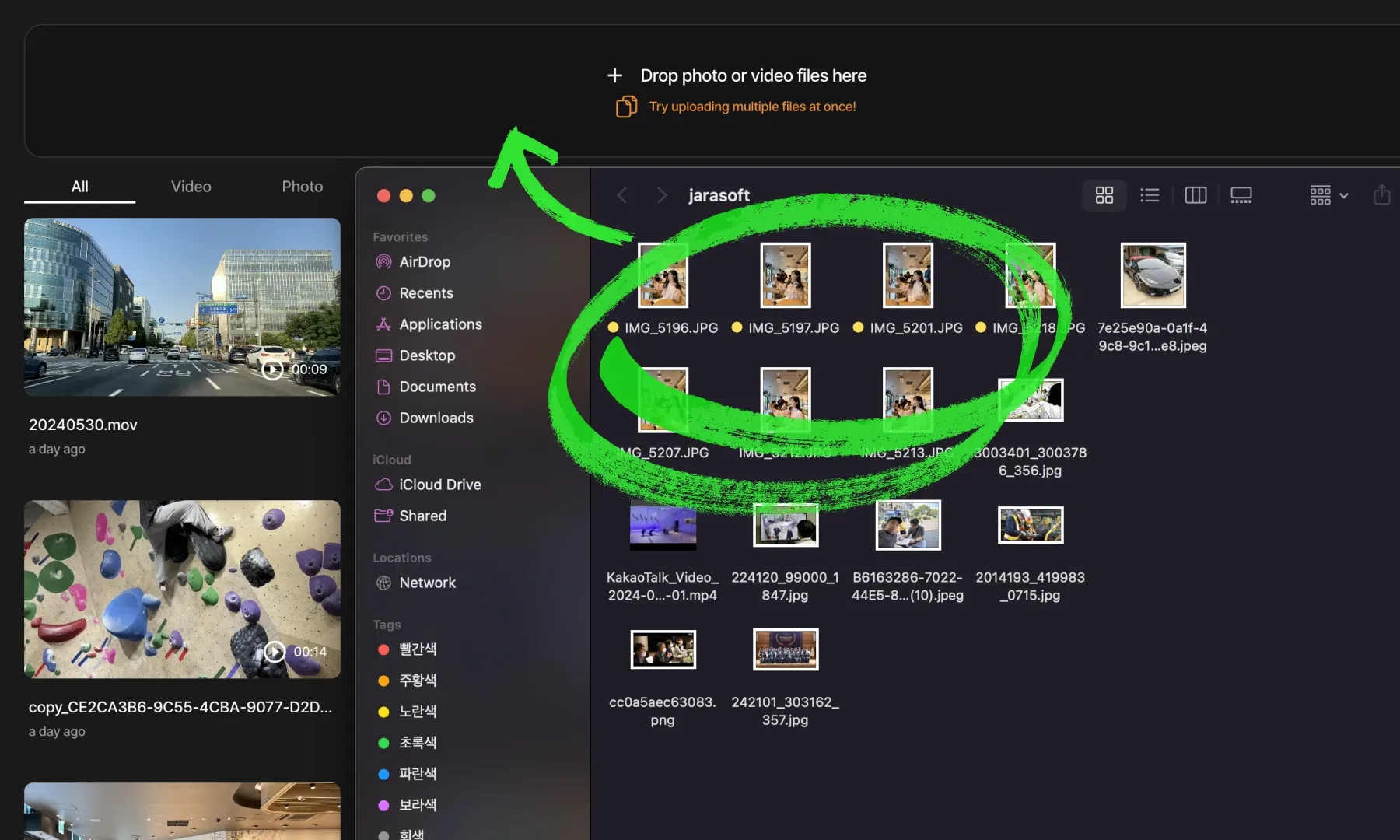Click the Finder share icon
Screen dimensions: 1400x840
(1381, 195)
